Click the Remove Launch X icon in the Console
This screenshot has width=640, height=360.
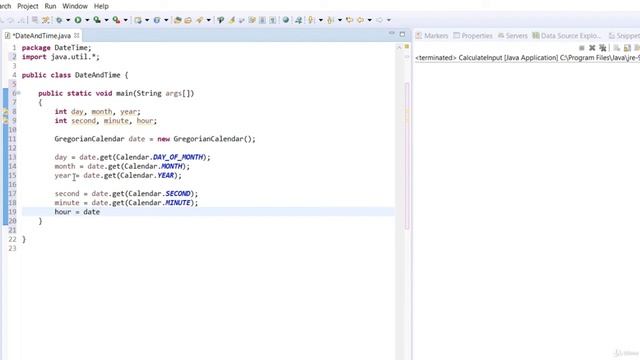tap(592, 48)
